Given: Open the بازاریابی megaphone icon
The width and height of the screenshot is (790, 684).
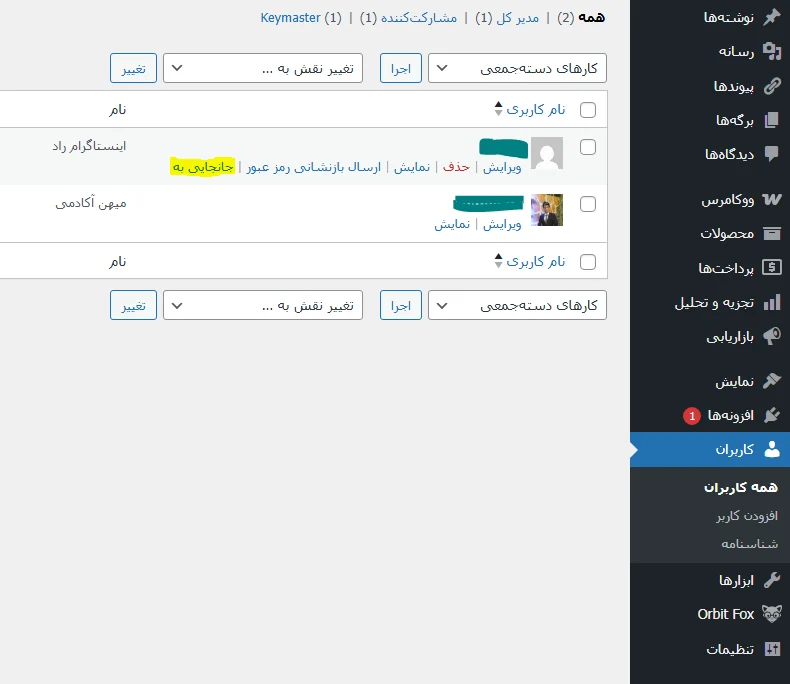Looking at the screenshot, I should point(772,336).
